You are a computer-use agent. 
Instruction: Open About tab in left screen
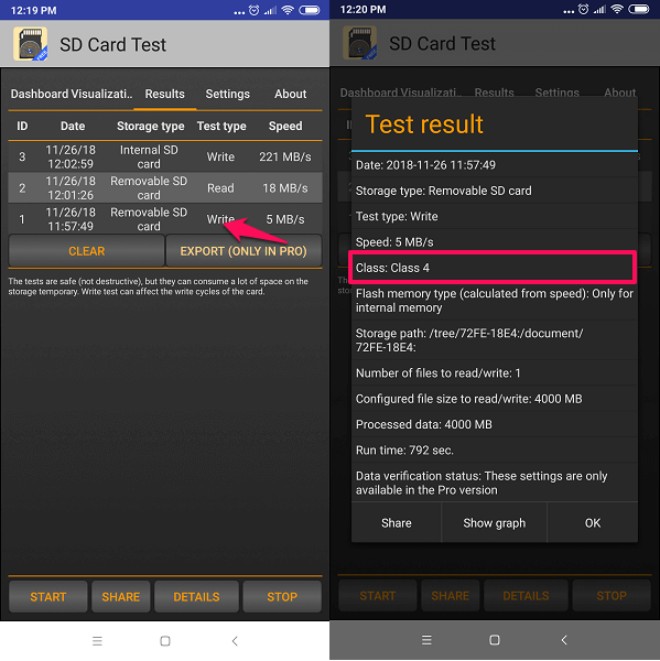(290, 94)
